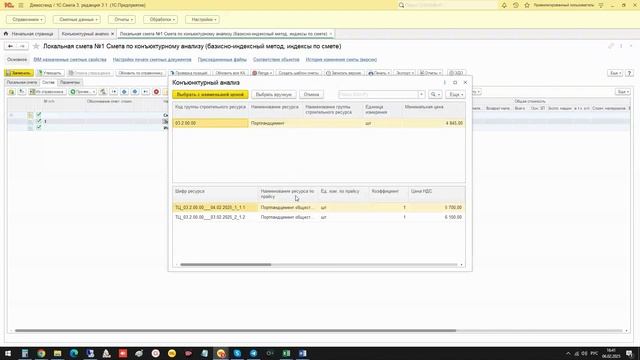Click the Windows Start button

point(8,353)
